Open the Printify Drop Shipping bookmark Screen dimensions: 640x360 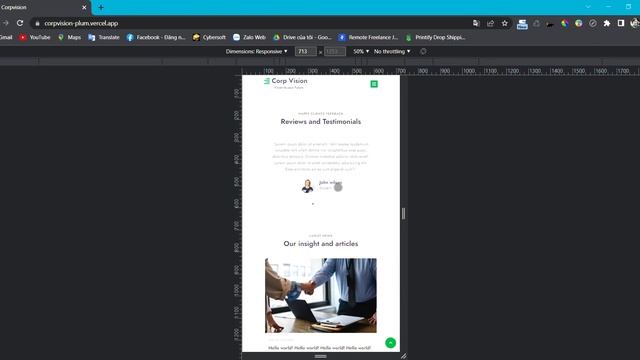tap(435, 37)
